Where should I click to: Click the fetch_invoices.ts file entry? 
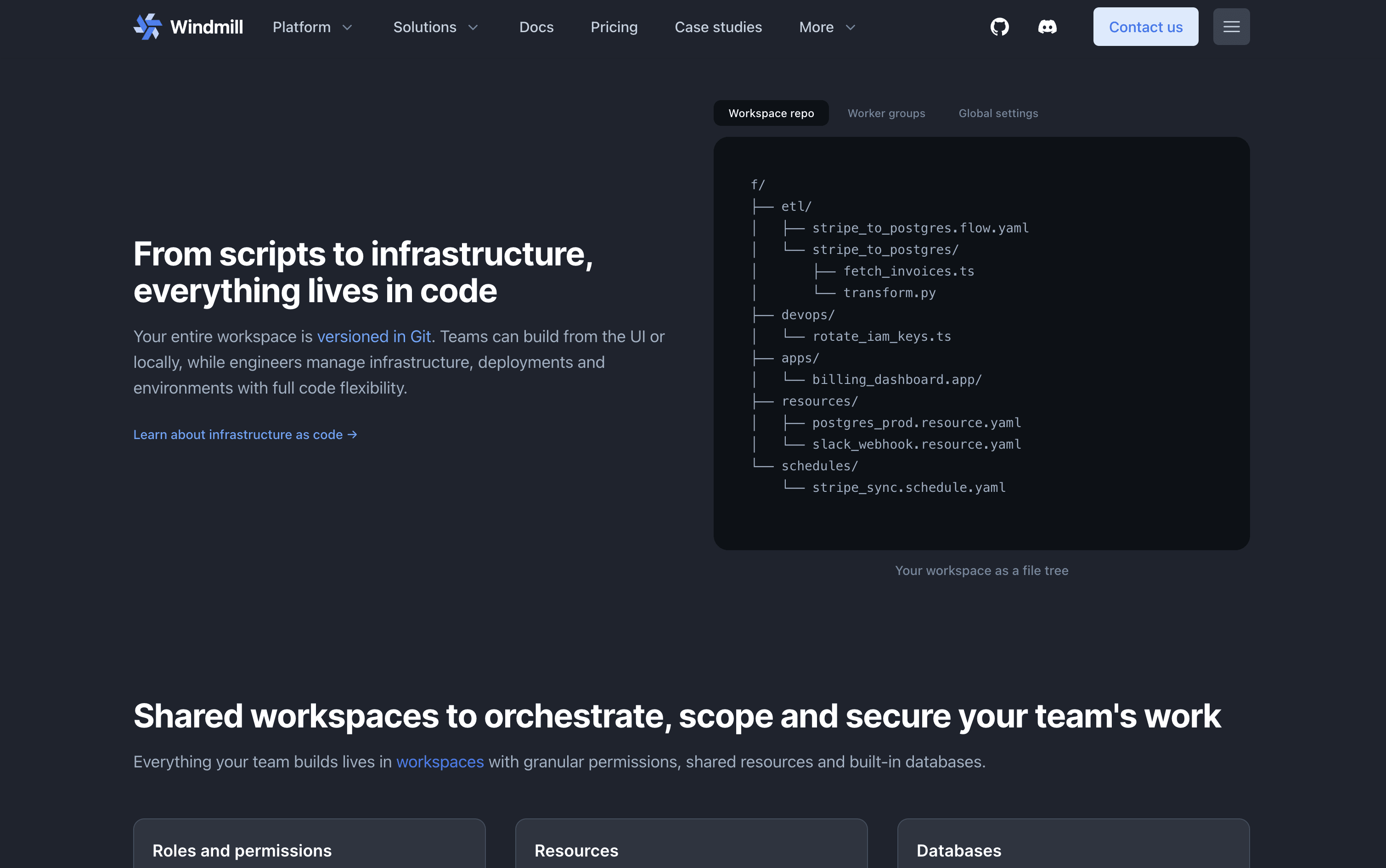(908, 271)
